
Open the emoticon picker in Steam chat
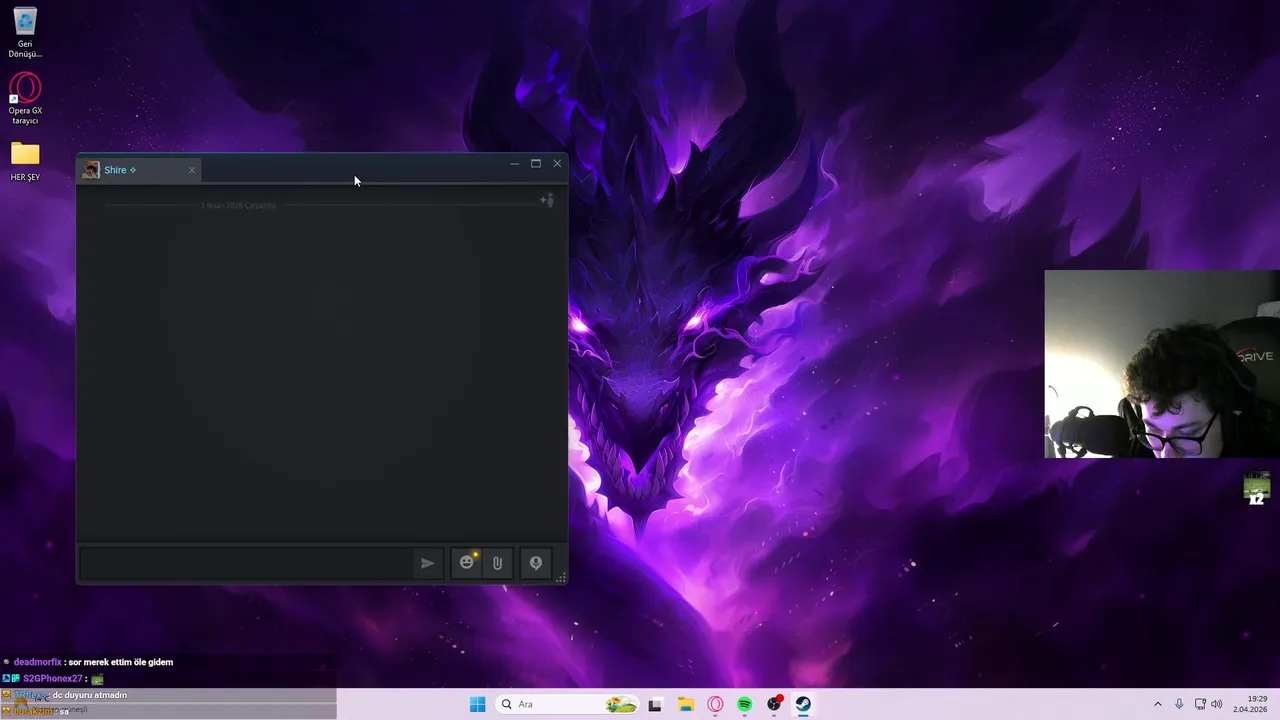[467, 563]
